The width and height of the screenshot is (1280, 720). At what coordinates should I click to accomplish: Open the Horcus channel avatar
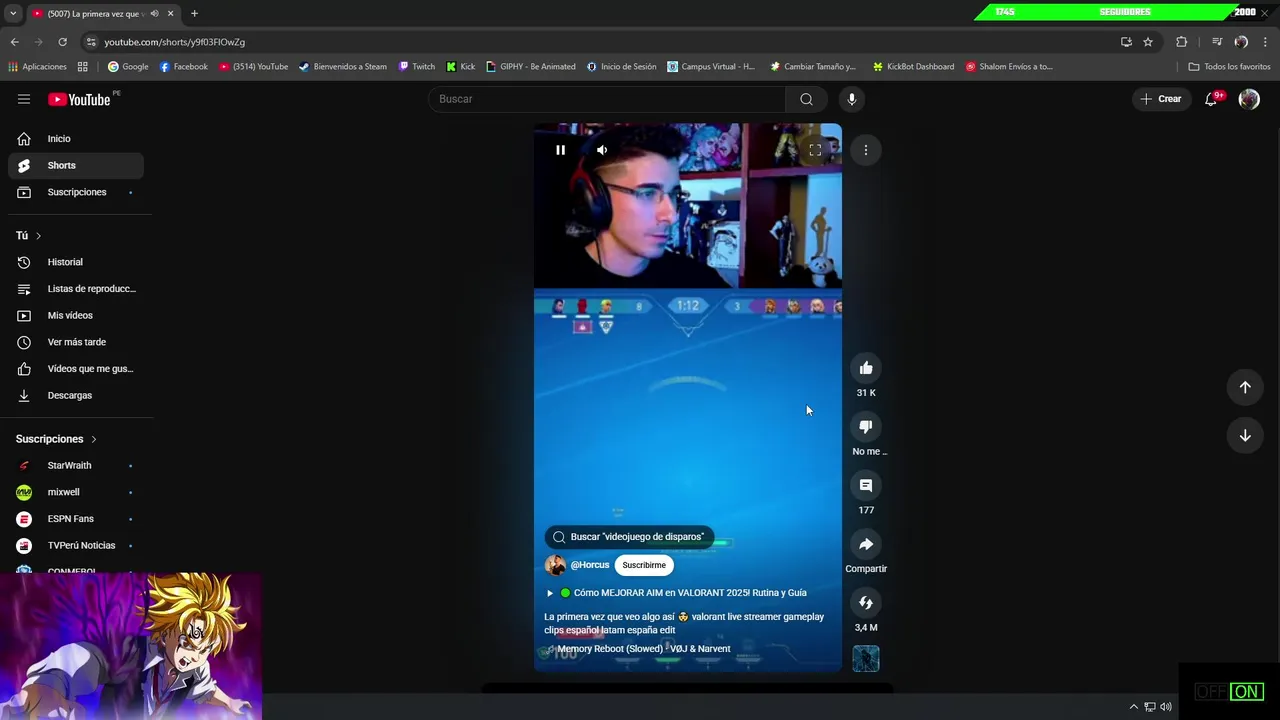coord(555,565)
